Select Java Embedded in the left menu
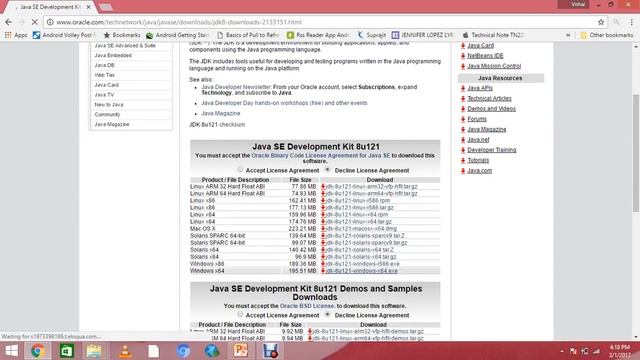Image resolution: width=640 pixels, height=360 pixels. pyautogui.click(x=113, y=56)
